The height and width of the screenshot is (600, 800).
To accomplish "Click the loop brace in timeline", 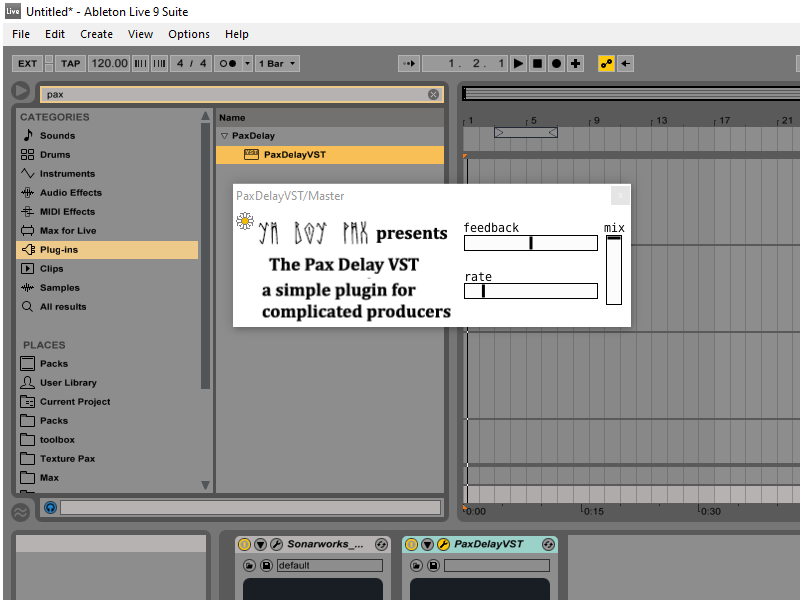I will 526,133.
